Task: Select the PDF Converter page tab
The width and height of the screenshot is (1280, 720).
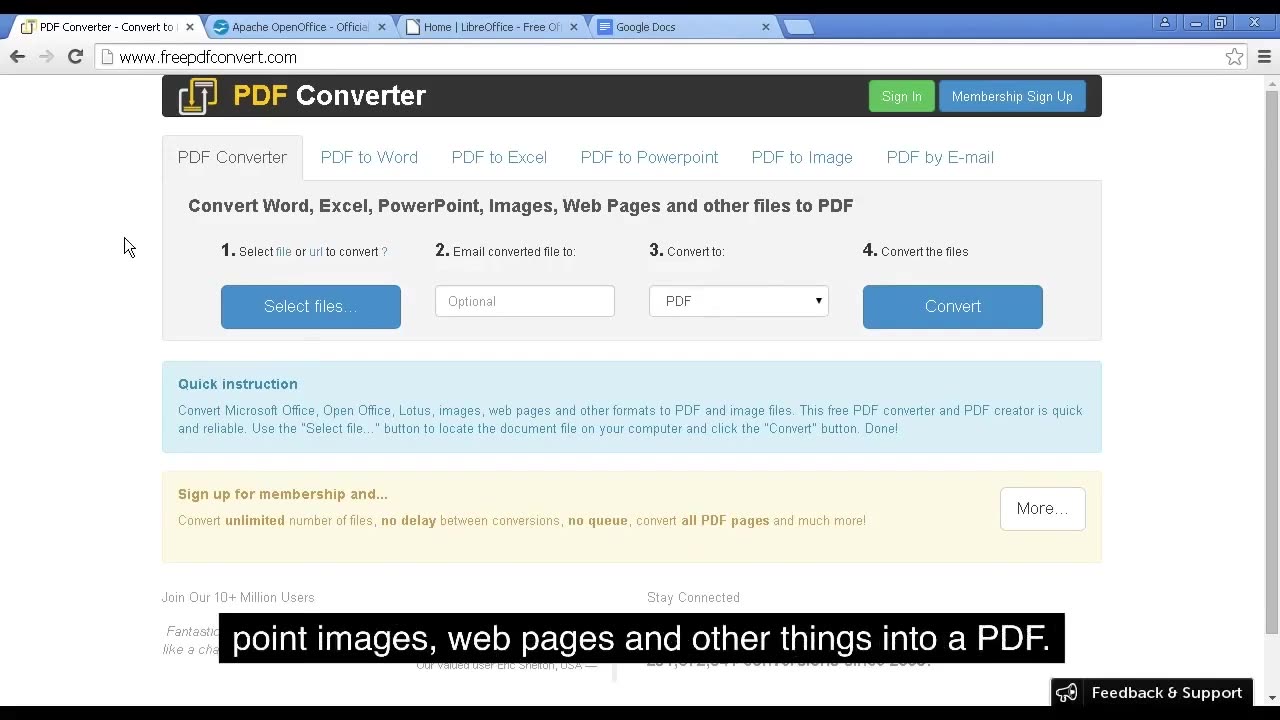Action: coord(232,157)
